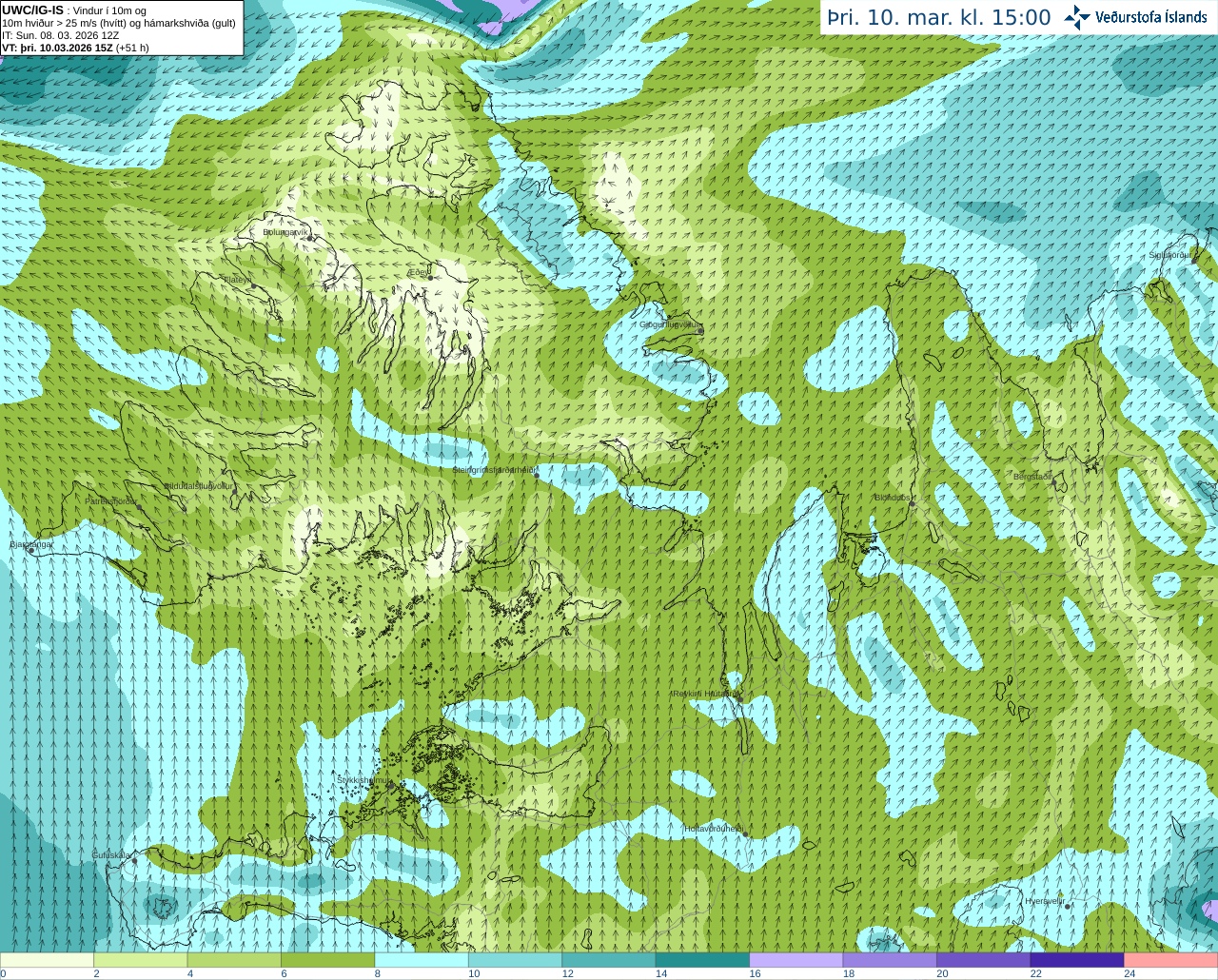Click the Steingrímsfjarðarheiði station label
Image resolution: width=1218 pixels, height=980 pixels.
(x=494, y=470)
